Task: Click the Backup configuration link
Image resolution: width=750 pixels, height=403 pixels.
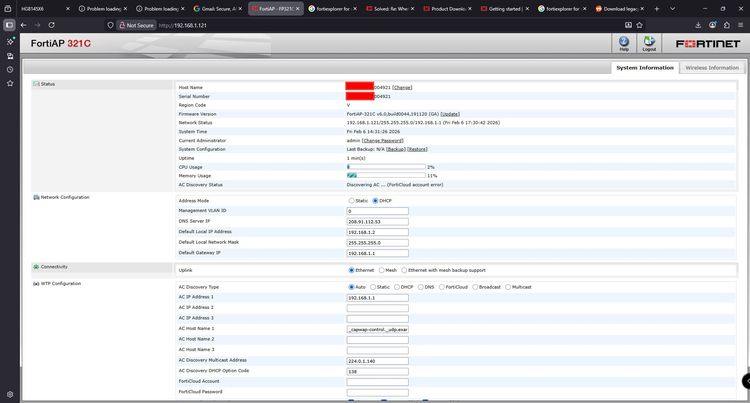Action: [396, 149]
